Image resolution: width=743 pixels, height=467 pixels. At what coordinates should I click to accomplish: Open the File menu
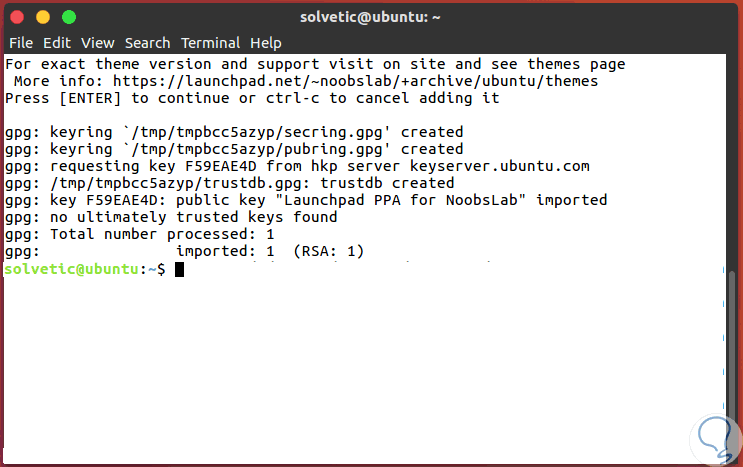click(21, 43)
